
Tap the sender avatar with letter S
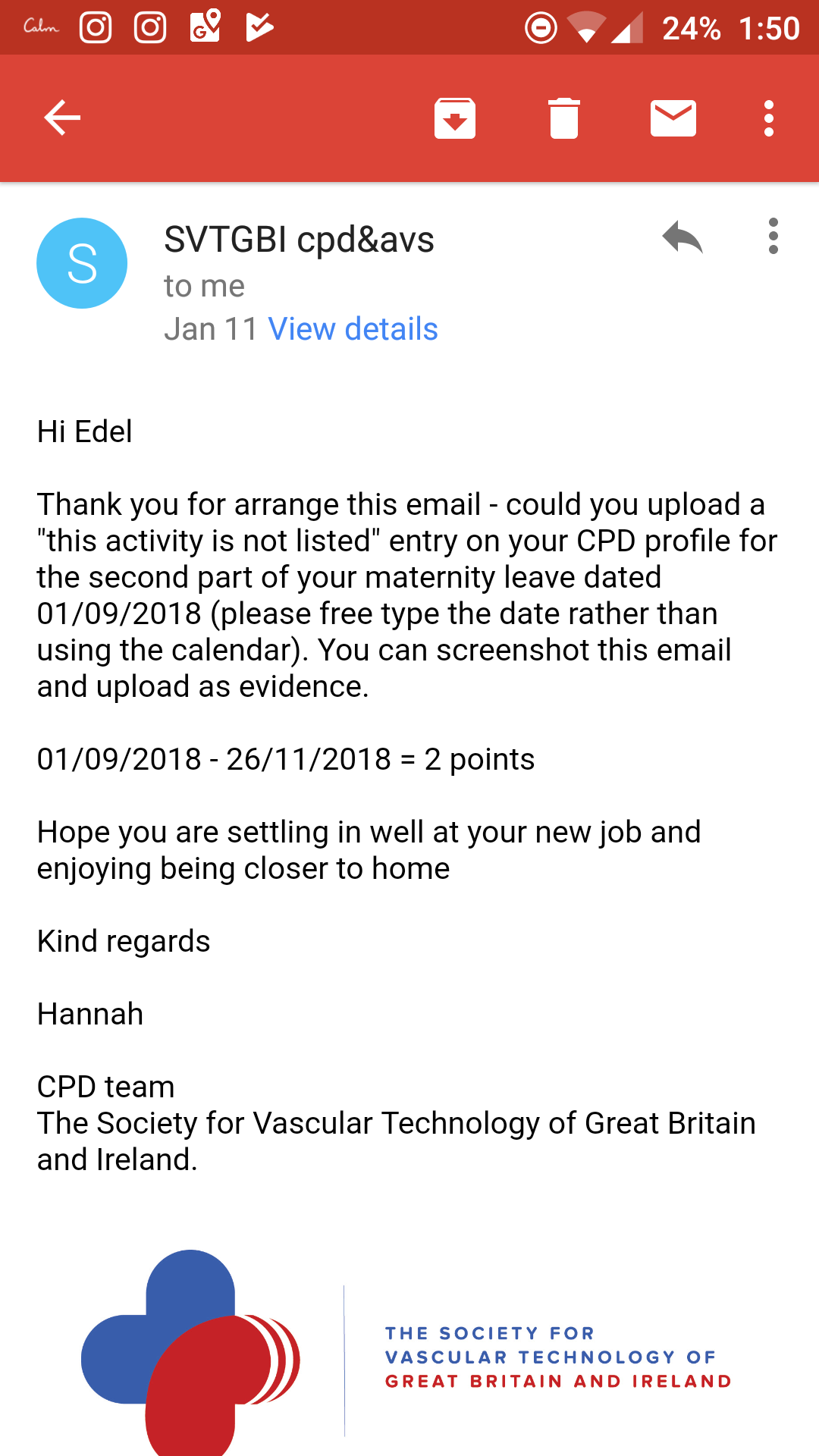[x=82, y=263]
